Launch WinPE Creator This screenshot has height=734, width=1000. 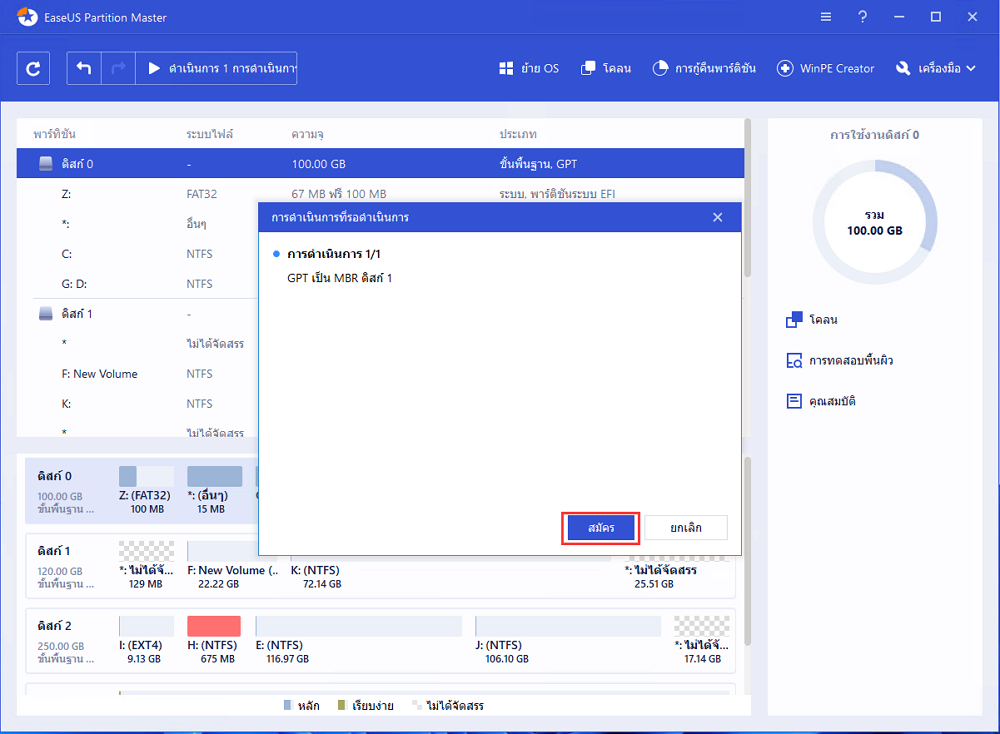click(x=825, y=68)
